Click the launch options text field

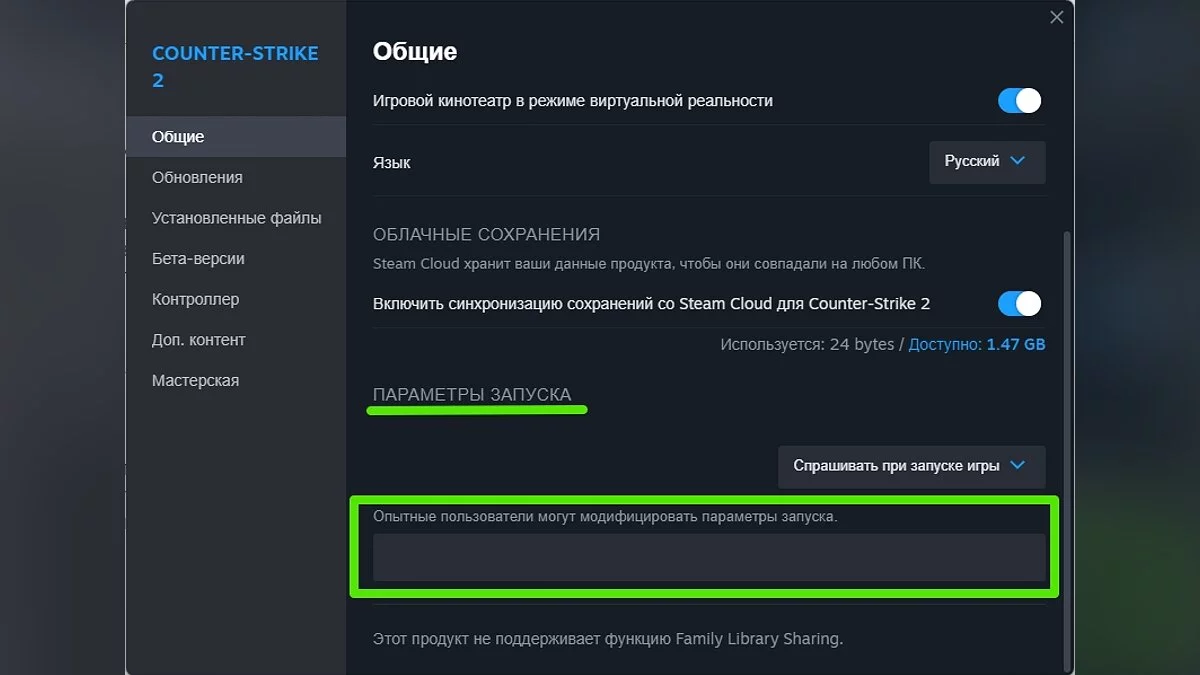click(x=708, y=557)
